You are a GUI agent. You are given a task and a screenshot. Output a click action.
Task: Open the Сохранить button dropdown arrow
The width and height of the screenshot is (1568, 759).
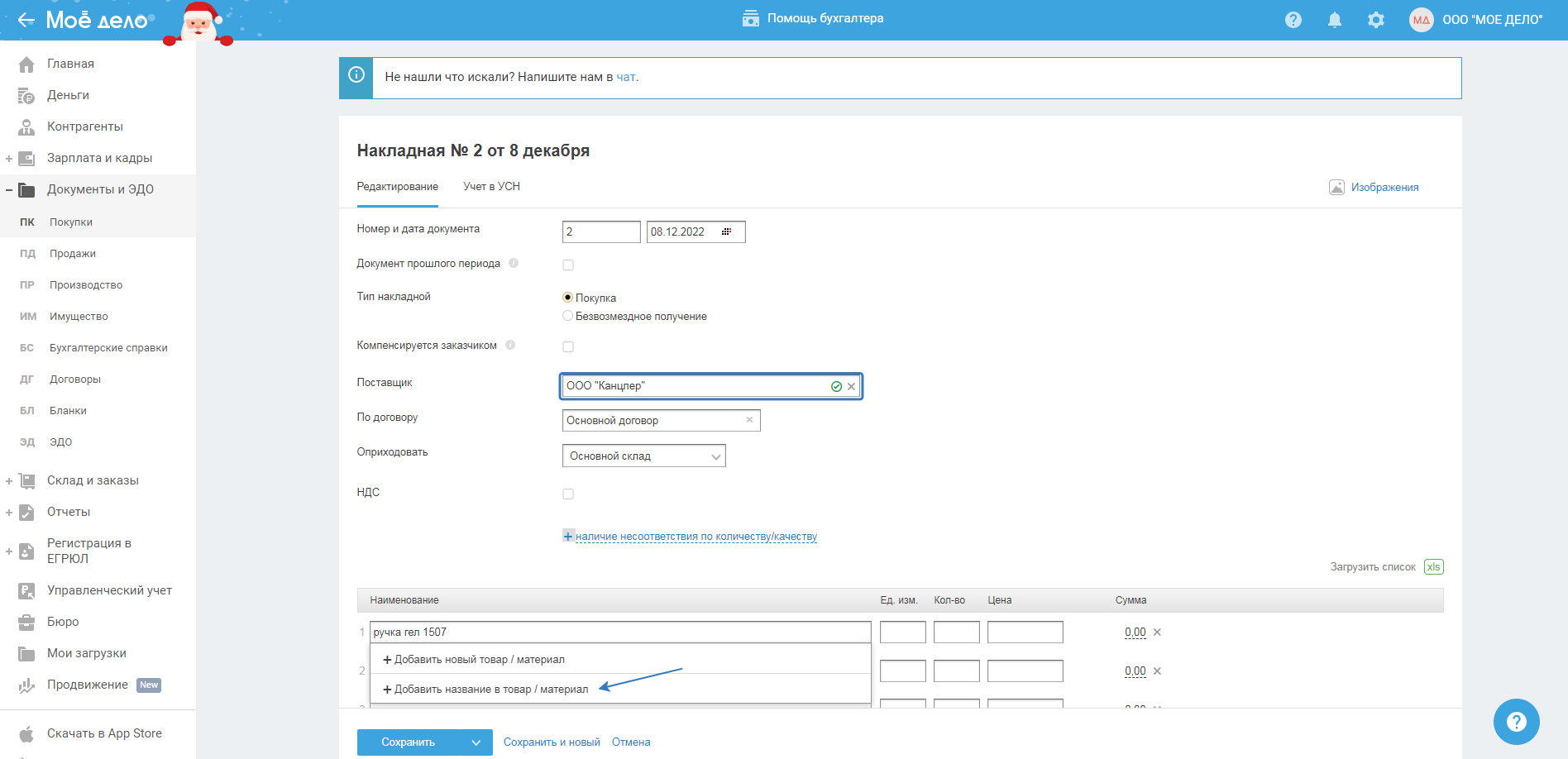click(x=476, y=742)
